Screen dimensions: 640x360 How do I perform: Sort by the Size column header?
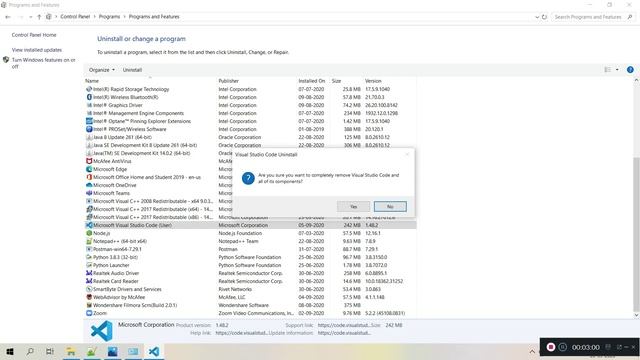pyautogui.click(x=336, y=81)
